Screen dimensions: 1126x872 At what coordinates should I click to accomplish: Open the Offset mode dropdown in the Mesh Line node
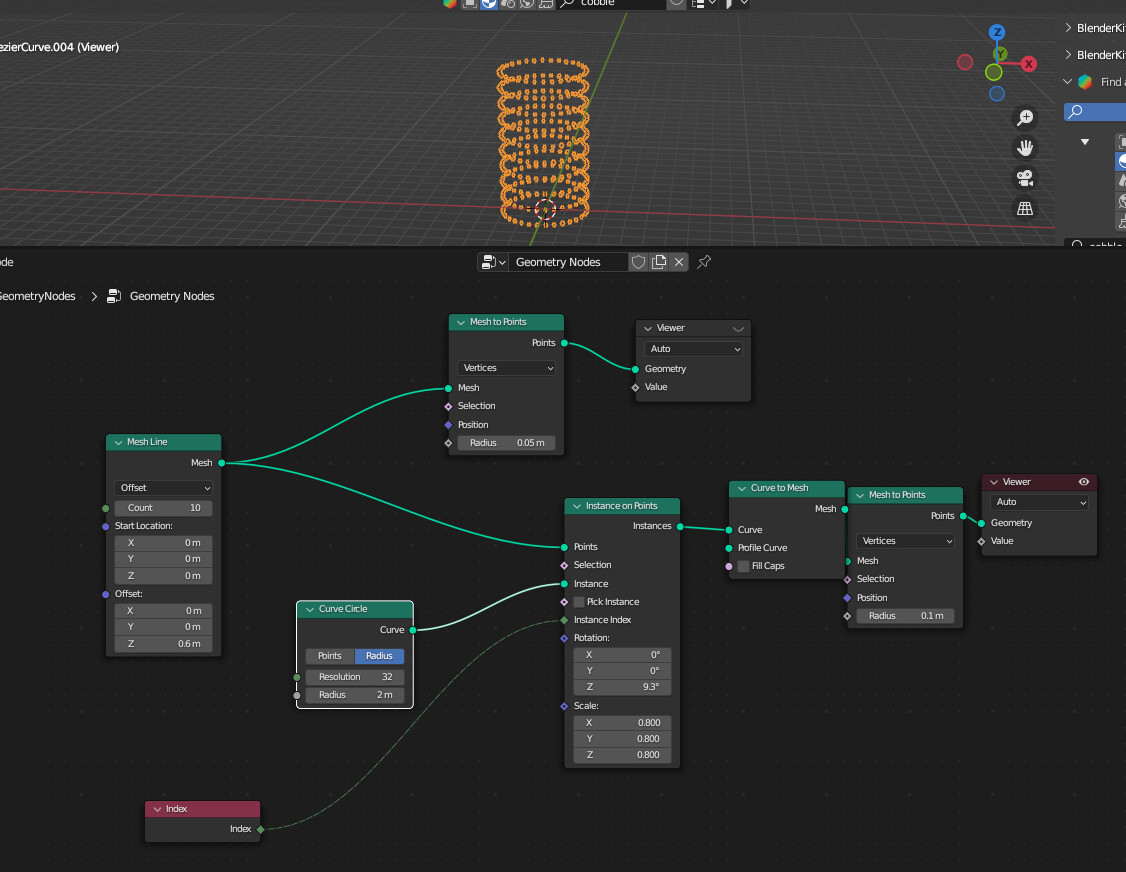(x=163, y=488)
